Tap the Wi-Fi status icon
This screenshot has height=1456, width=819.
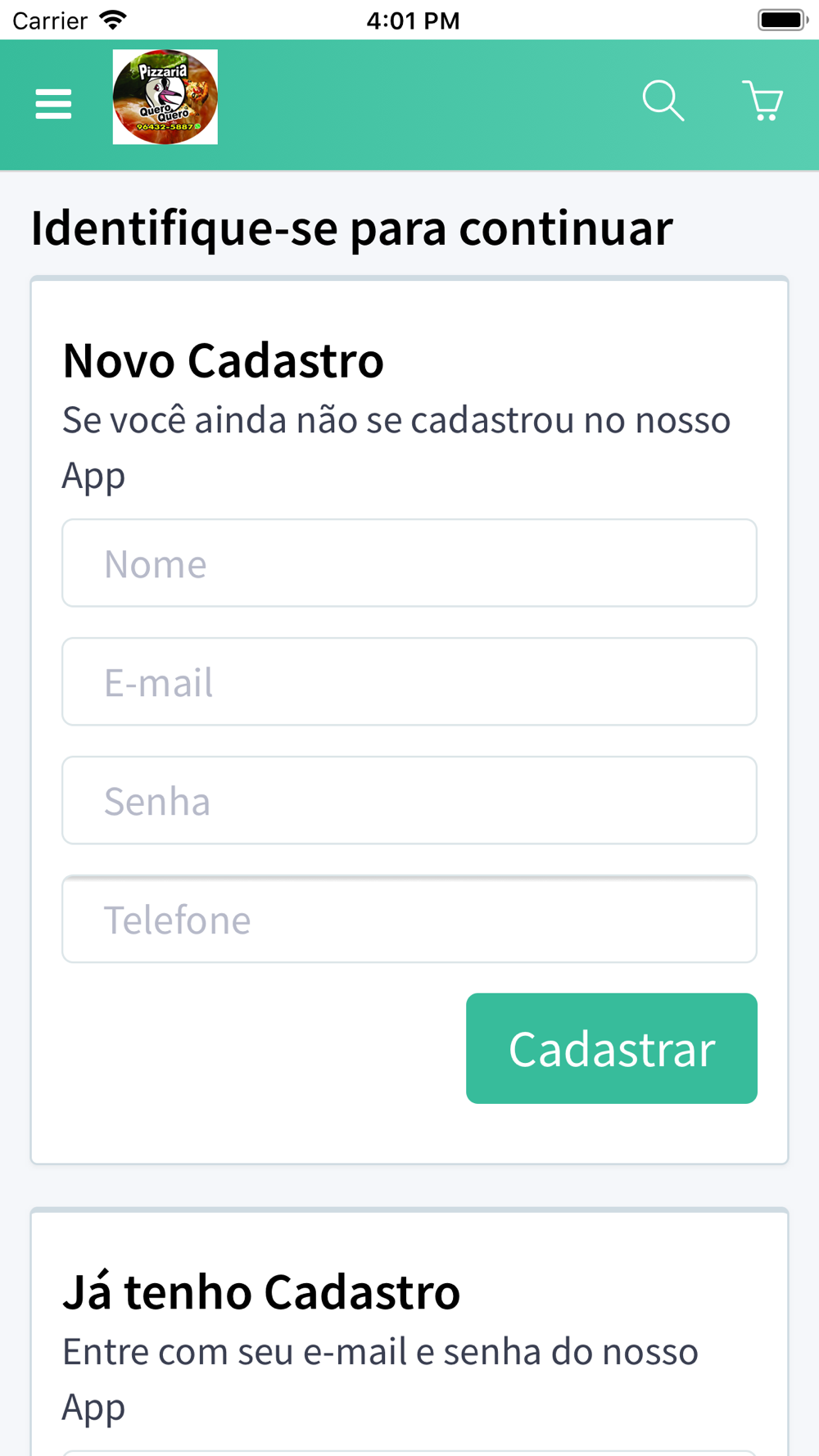click(x=113, y=20)
